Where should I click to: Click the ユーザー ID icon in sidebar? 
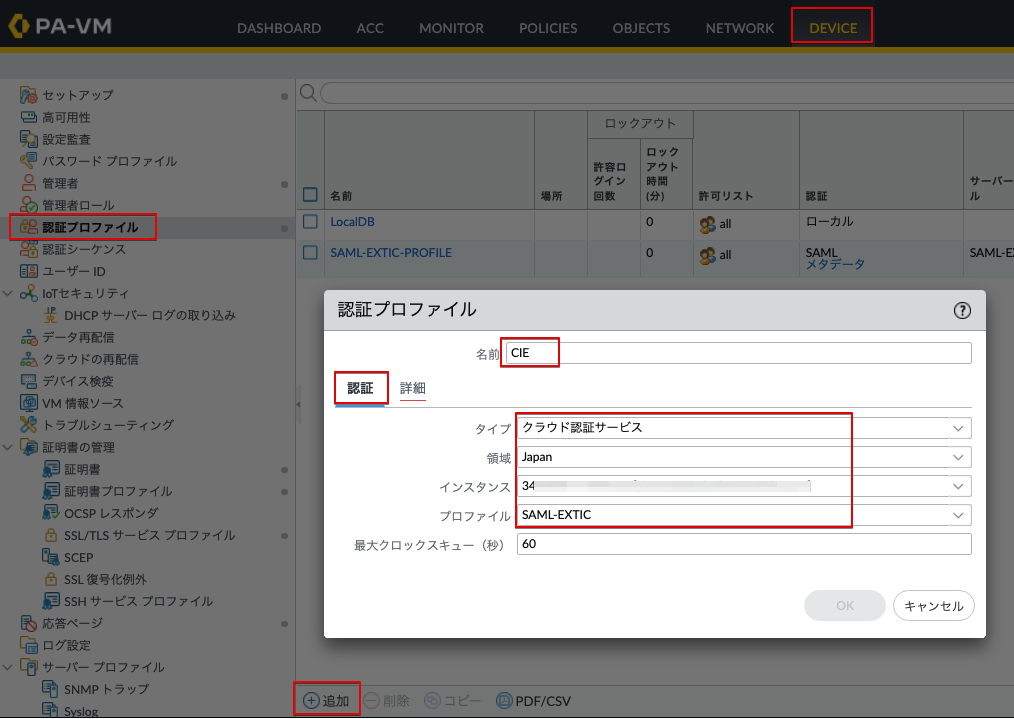click(28, 271)
